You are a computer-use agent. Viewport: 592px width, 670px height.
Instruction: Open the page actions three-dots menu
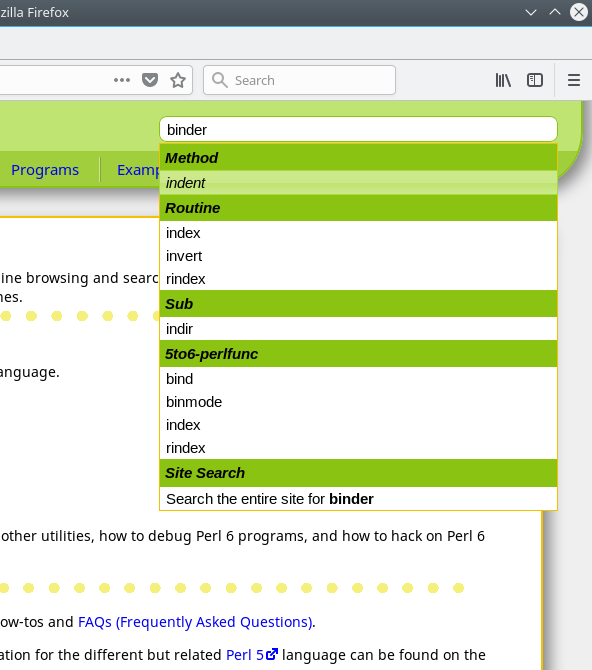click(122, 80)
